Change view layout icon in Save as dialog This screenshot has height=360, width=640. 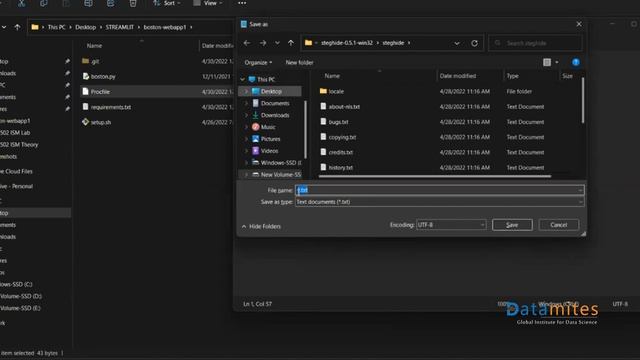tap(547, 62)
